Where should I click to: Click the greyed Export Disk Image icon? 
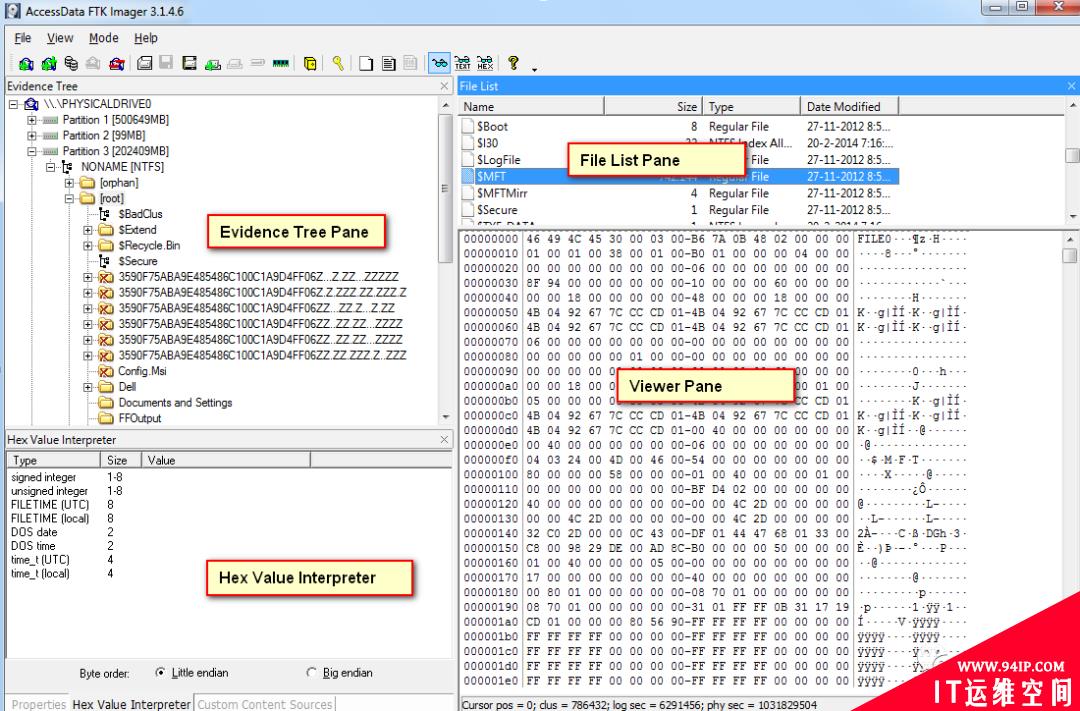coord(166,63)
